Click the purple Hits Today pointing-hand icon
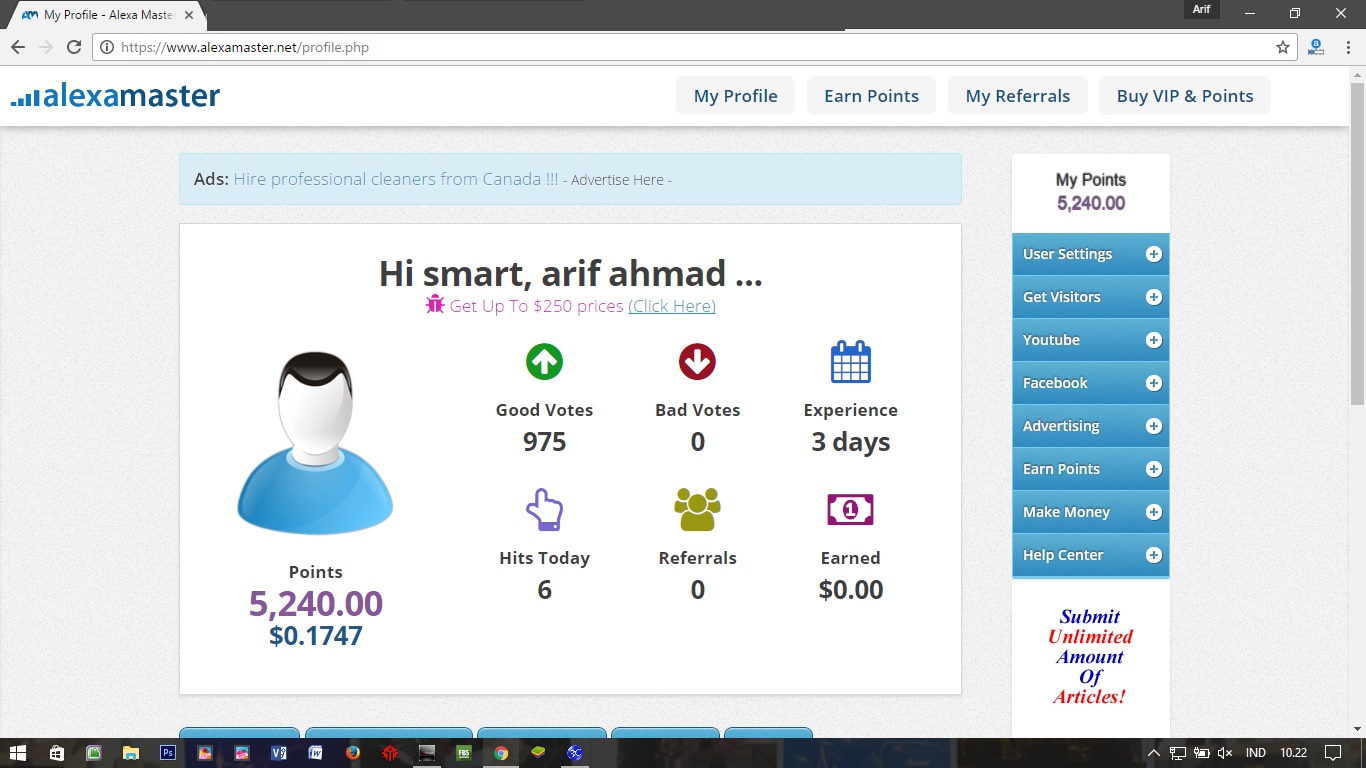 point(545,510)
